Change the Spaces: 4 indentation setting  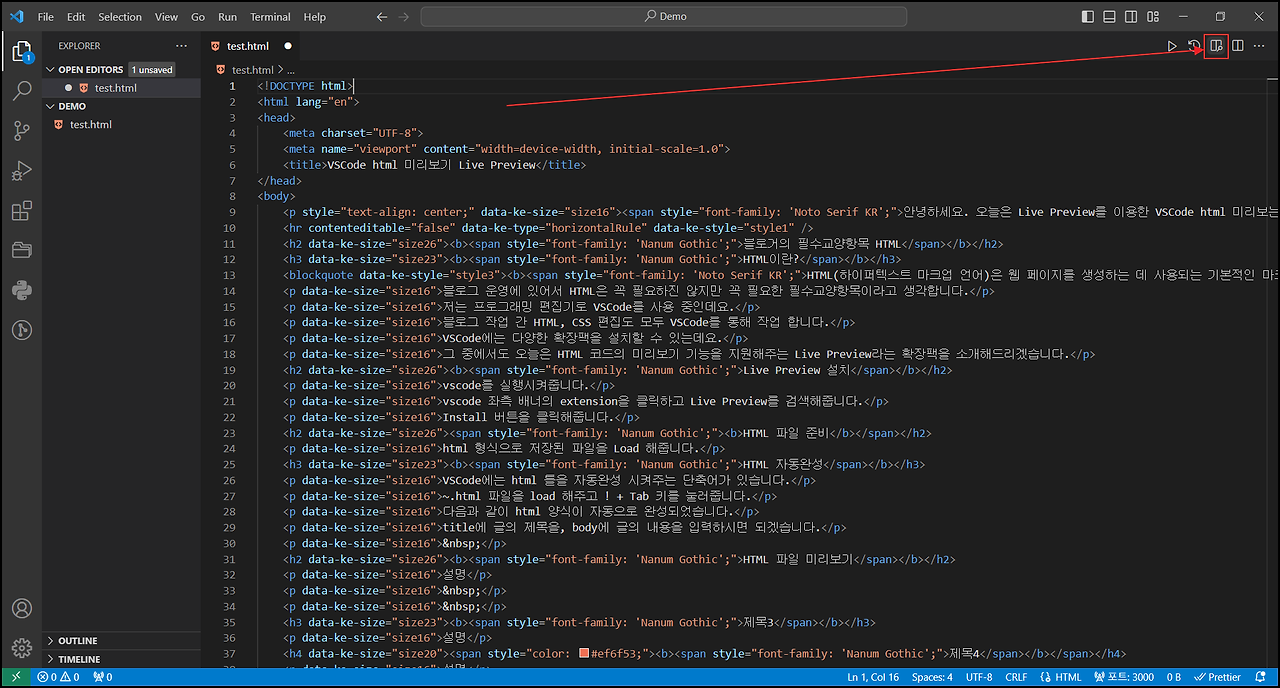coord(932,676)
